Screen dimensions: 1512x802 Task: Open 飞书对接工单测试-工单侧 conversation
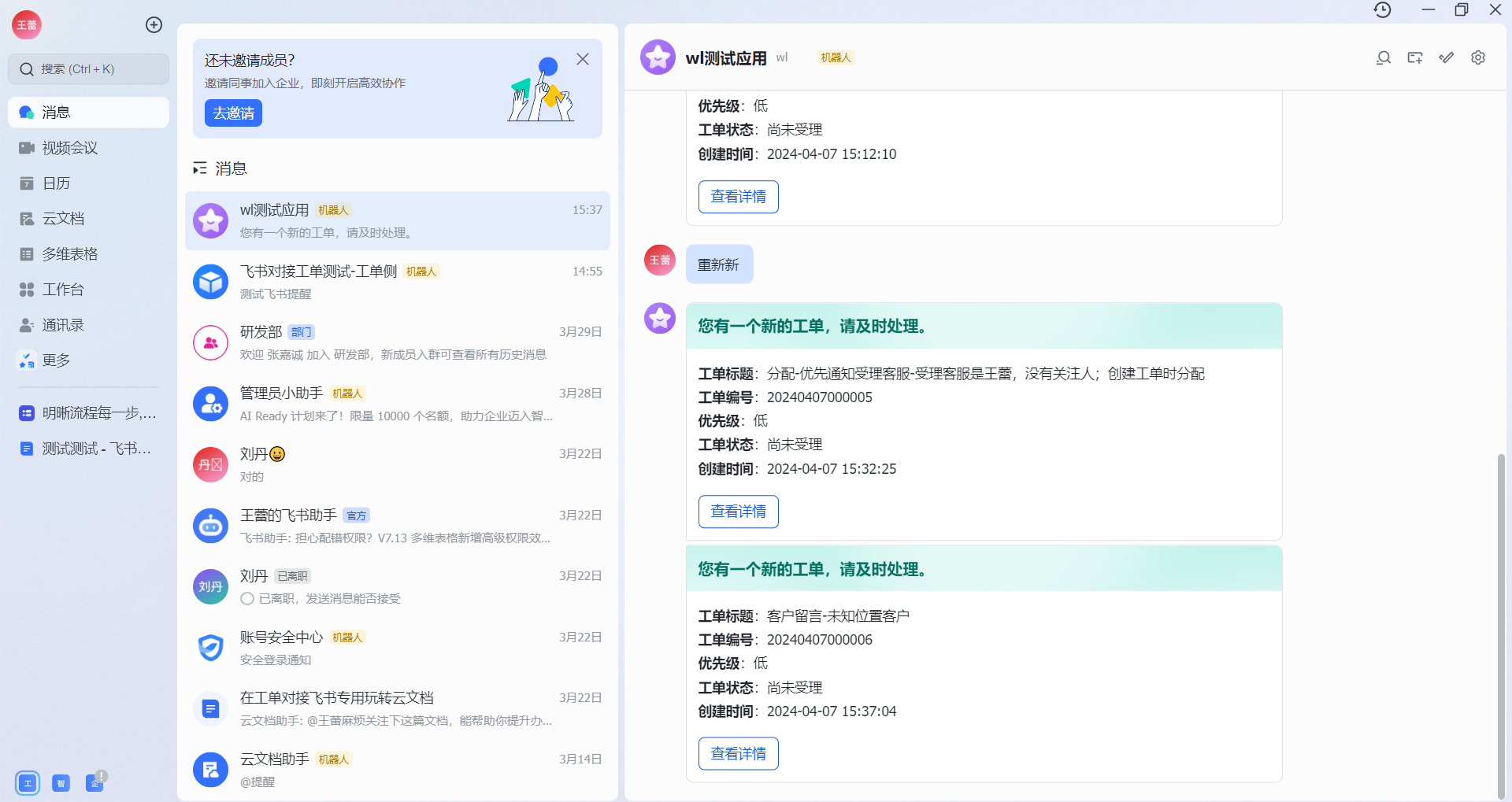398,282
